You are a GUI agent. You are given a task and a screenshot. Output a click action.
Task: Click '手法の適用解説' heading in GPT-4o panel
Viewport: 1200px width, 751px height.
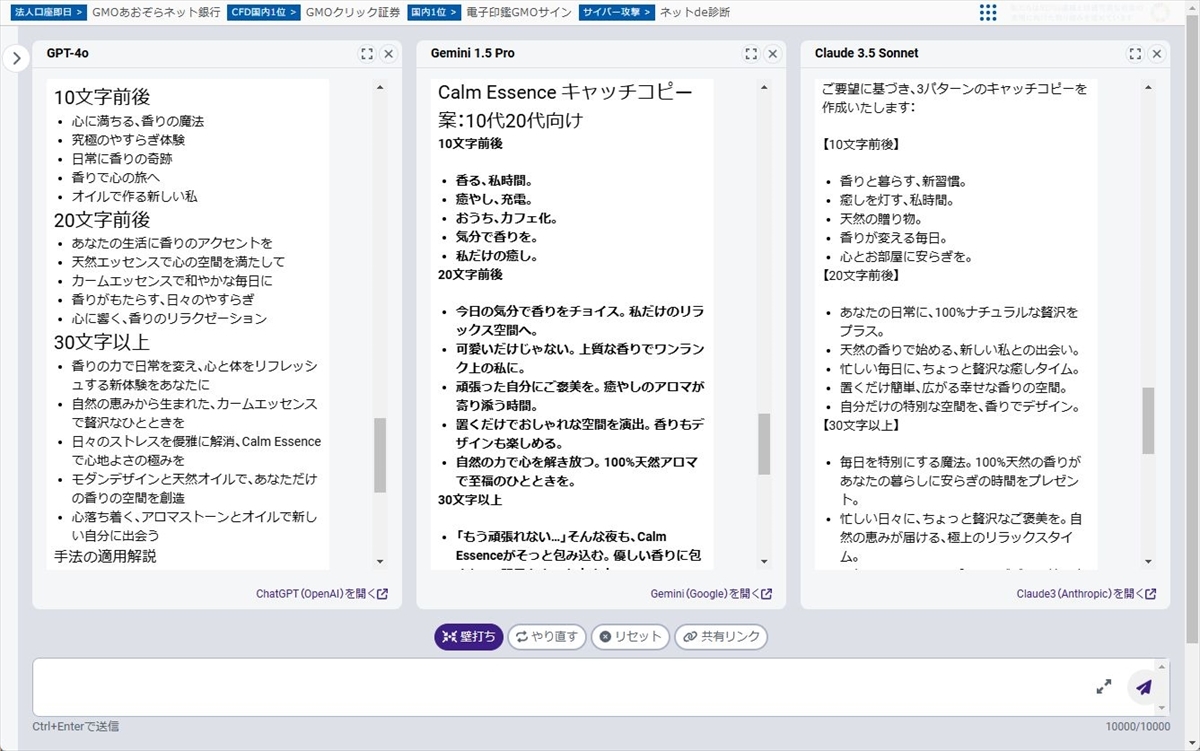point(105,556)
